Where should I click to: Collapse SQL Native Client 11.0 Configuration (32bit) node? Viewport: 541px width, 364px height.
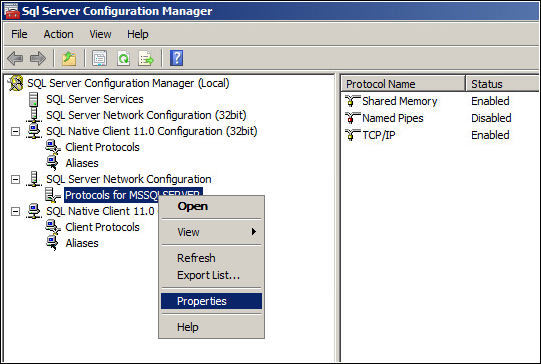[15, 131]
